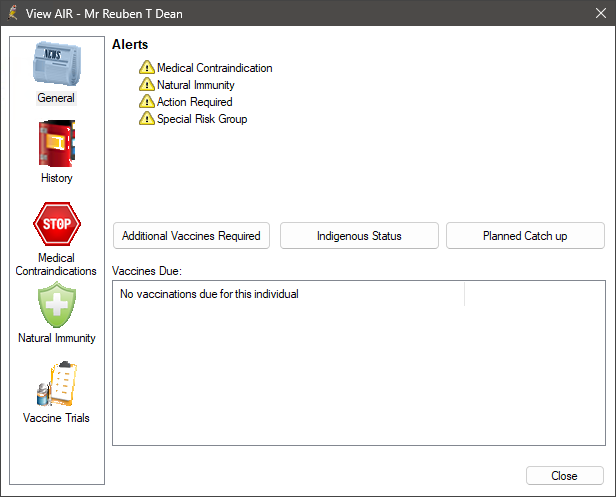Open the Indigenous Status button
Image resolution: width=616 pixels, height=497 pixels.
tap(359, 236)
